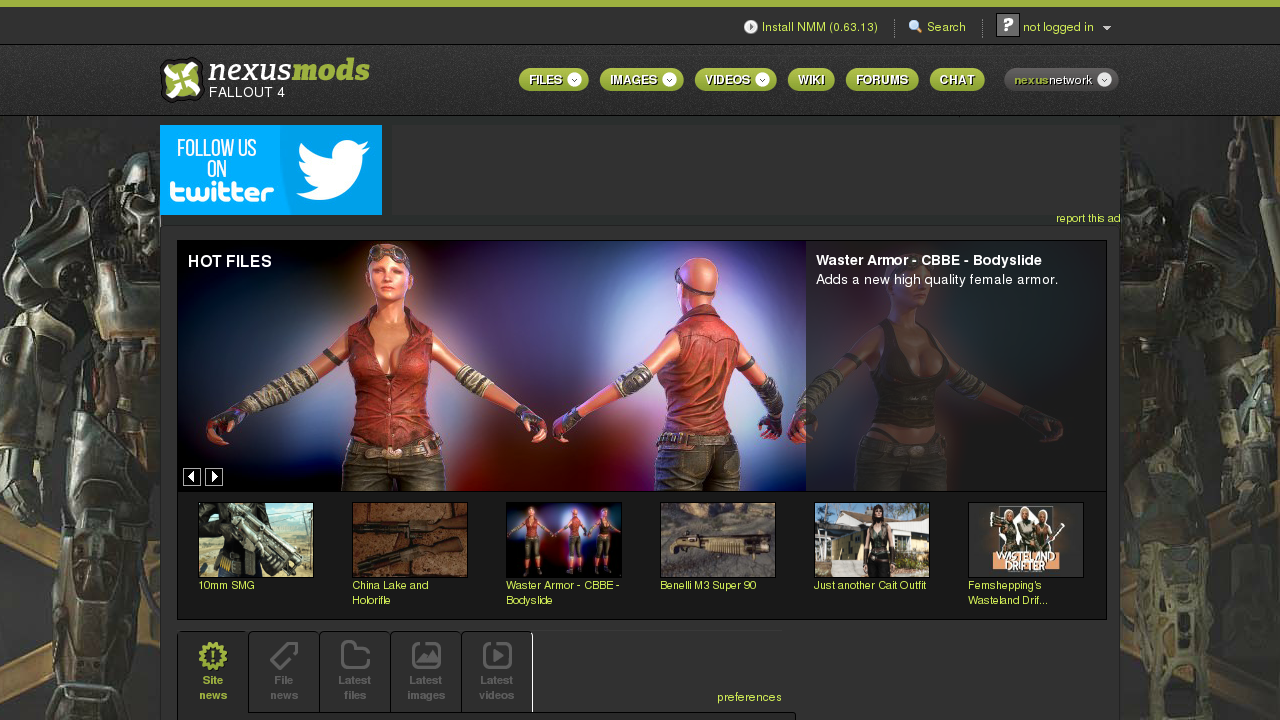Click the Nexus Mods logo icon

pos(182,80)
